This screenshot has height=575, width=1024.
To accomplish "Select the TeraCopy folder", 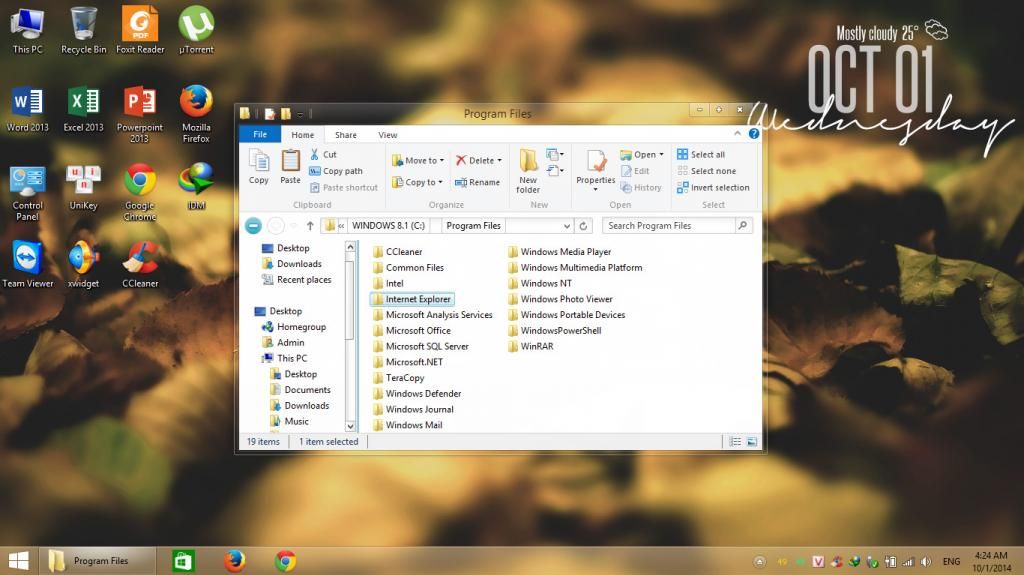I will (x=398, y=378).
